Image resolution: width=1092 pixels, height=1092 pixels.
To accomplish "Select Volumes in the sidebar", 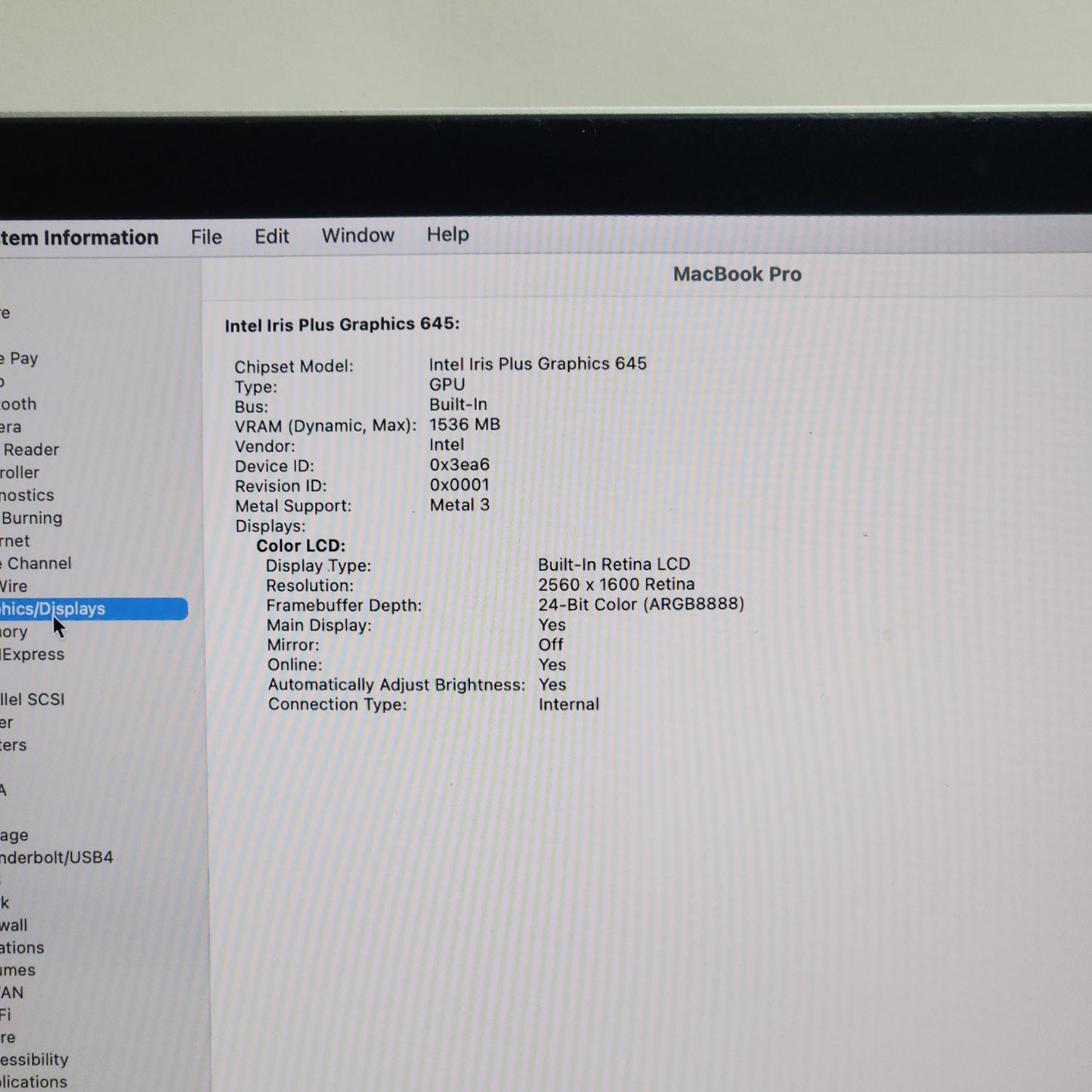I will (x=18, y=970).
